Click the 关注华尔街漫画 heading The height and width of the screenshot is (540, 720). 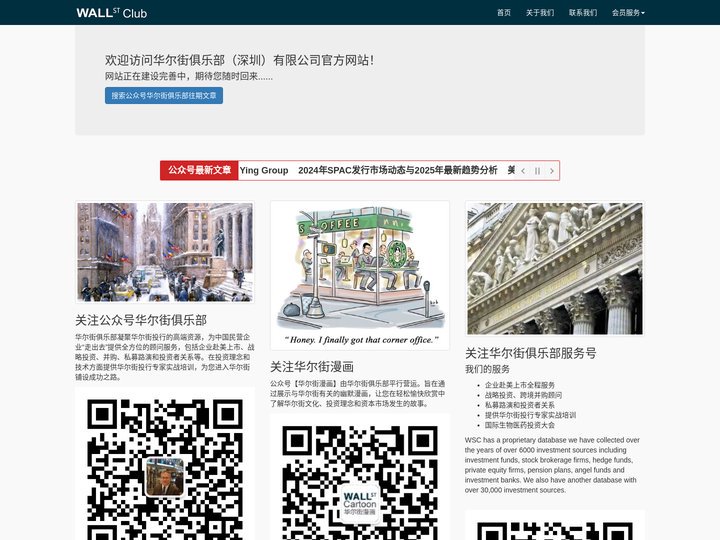tap(312, 366)
